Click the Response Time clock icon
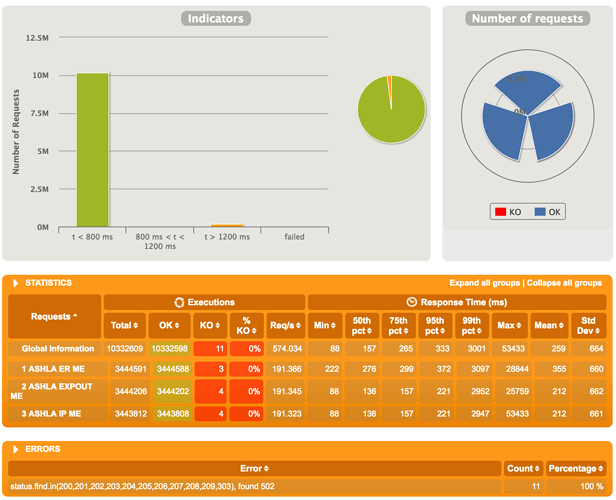Screen dimensions: 616x500 tap(411, 302)
